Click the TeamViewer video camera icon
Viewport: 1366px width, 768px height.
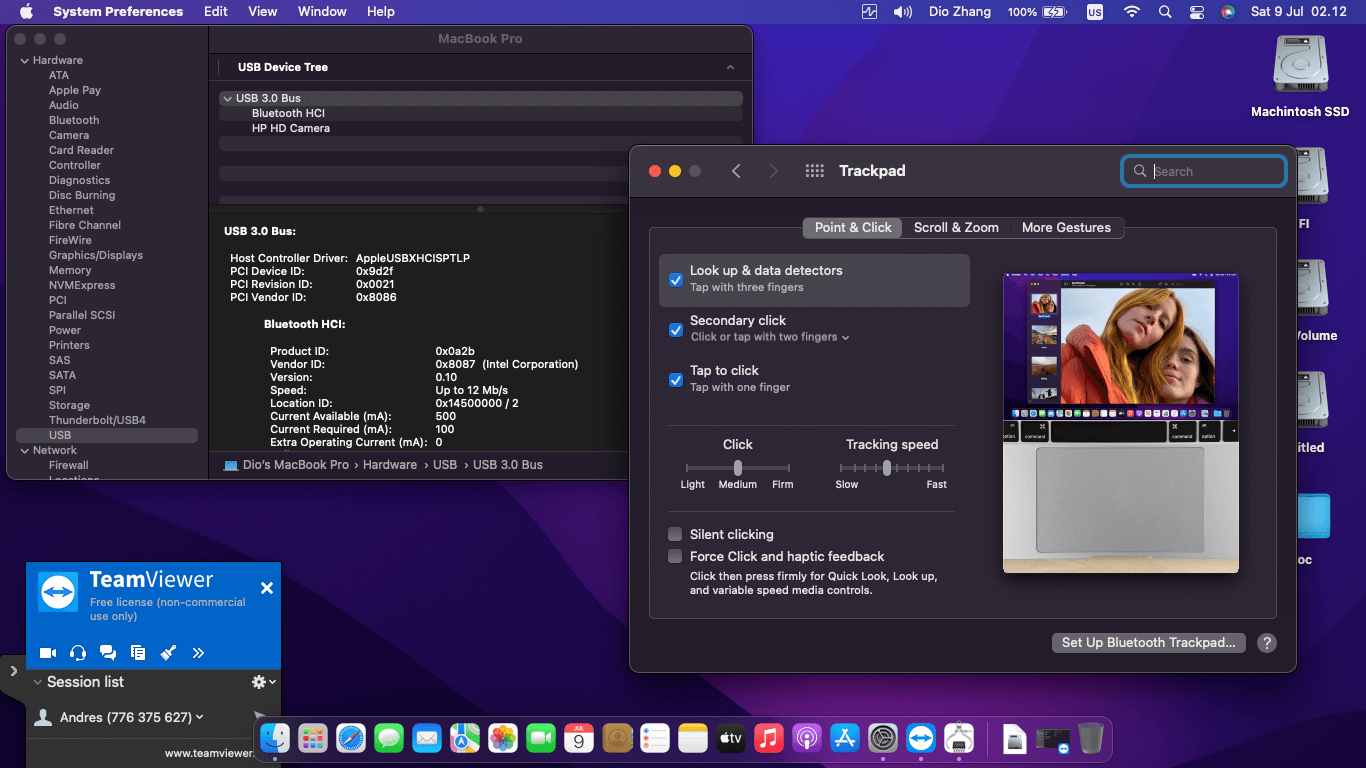coord(47,653)
